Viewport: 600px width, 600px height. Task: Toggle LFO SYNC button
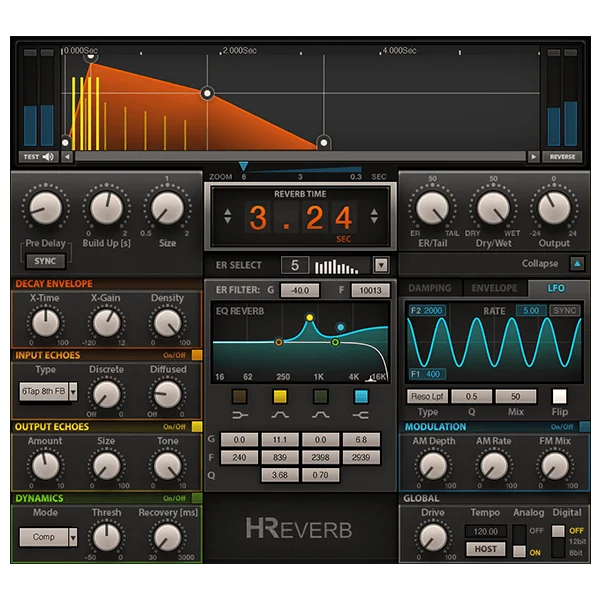(565, 310)
